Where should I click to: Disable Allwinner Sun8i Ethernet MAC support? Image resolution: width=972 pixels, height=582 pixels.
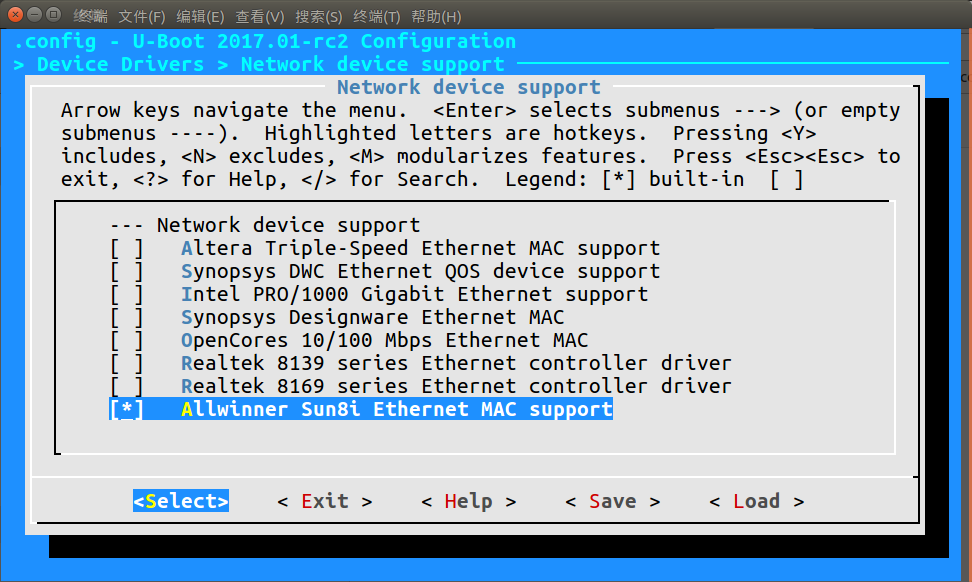(126, 409)
